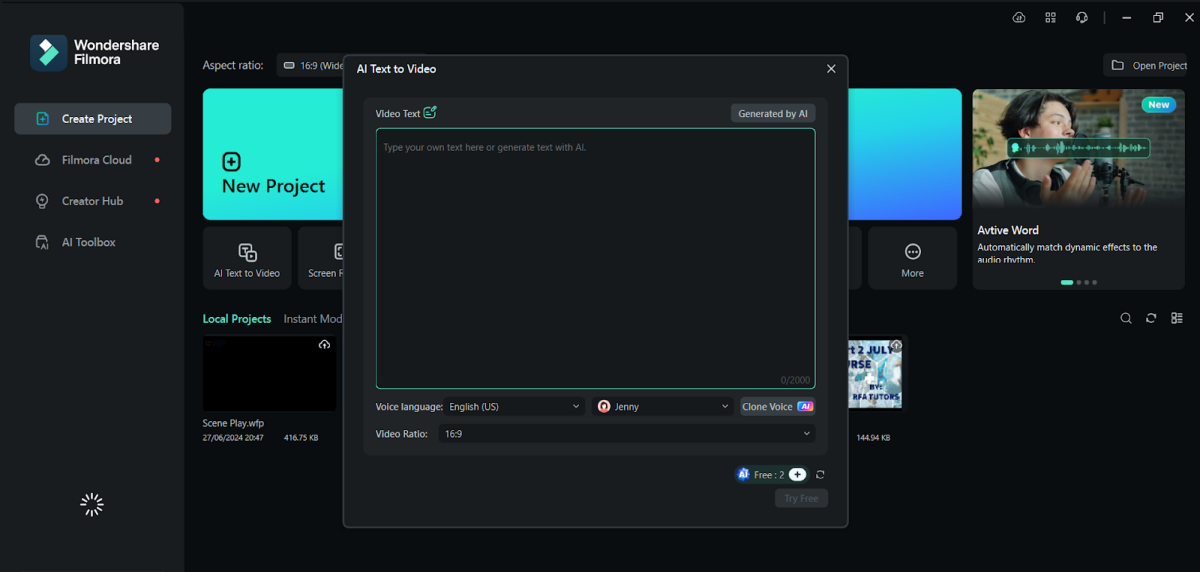This screenshot has width=1200, height=572.
Task: Expand the Video Ratio dropdown
Action: coord(627,434)
